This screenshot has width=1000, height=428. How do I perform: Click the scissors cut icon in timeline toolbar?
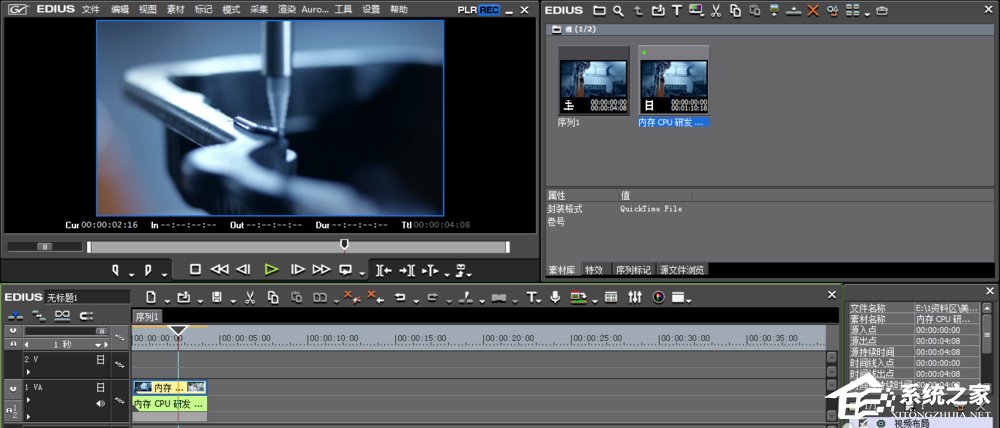pos(249,297)
